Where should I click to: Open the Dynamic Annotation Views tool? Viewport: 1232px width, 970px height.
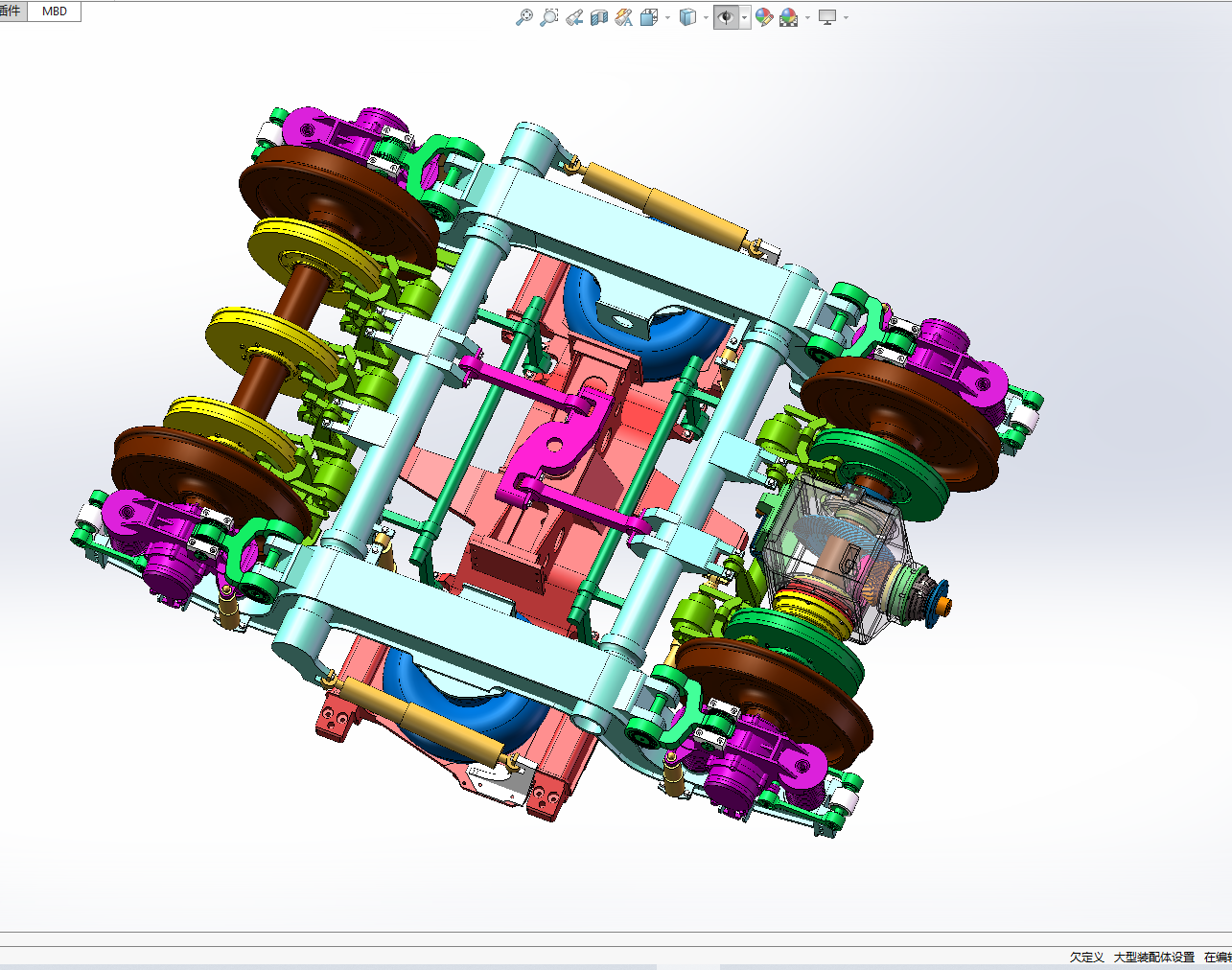point(624,17)
